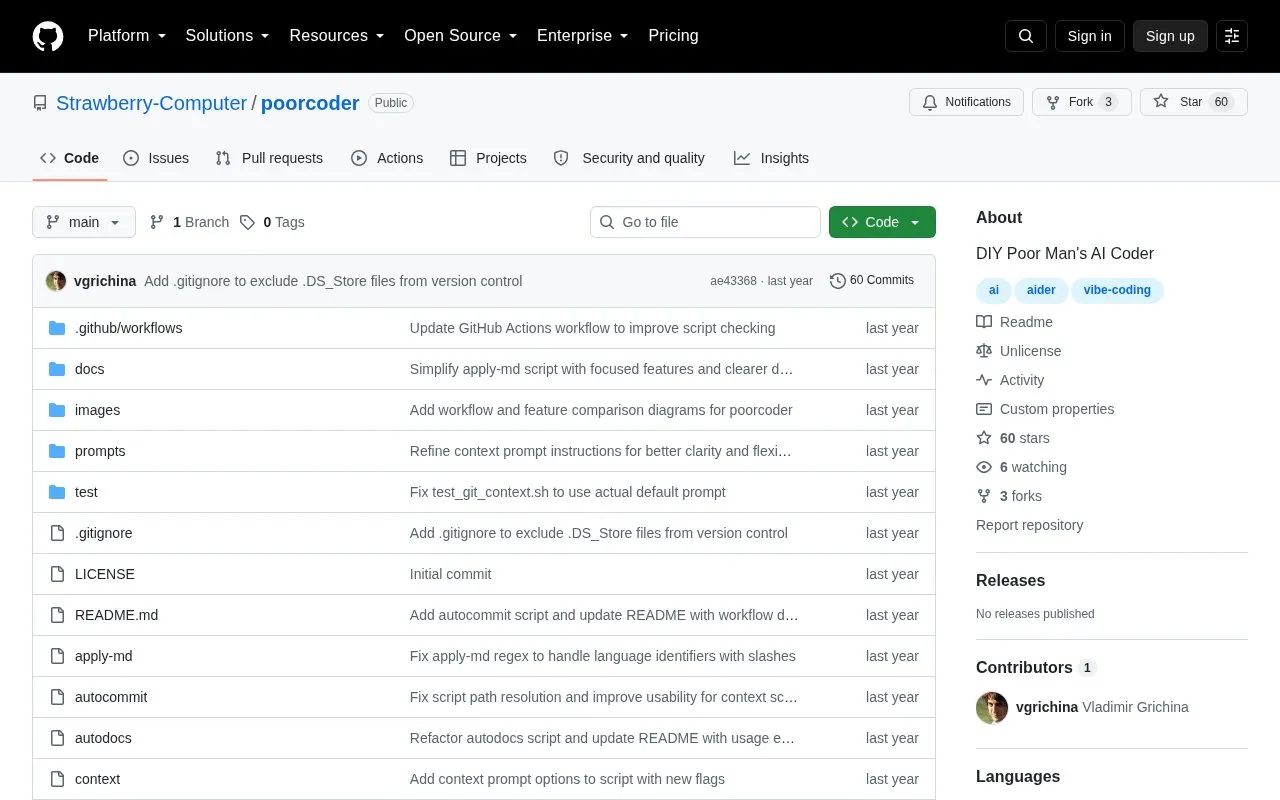Fork the repository with Fork button
The image size is (1280, 800).
coord(1081,102)
